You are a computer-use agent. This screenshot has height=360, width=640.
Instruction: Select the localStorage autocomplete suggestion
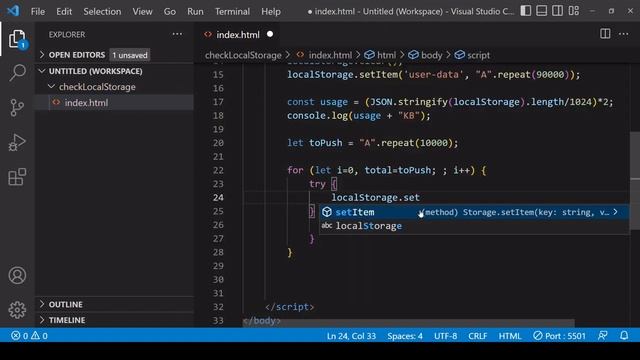click(x=474, y=226)
